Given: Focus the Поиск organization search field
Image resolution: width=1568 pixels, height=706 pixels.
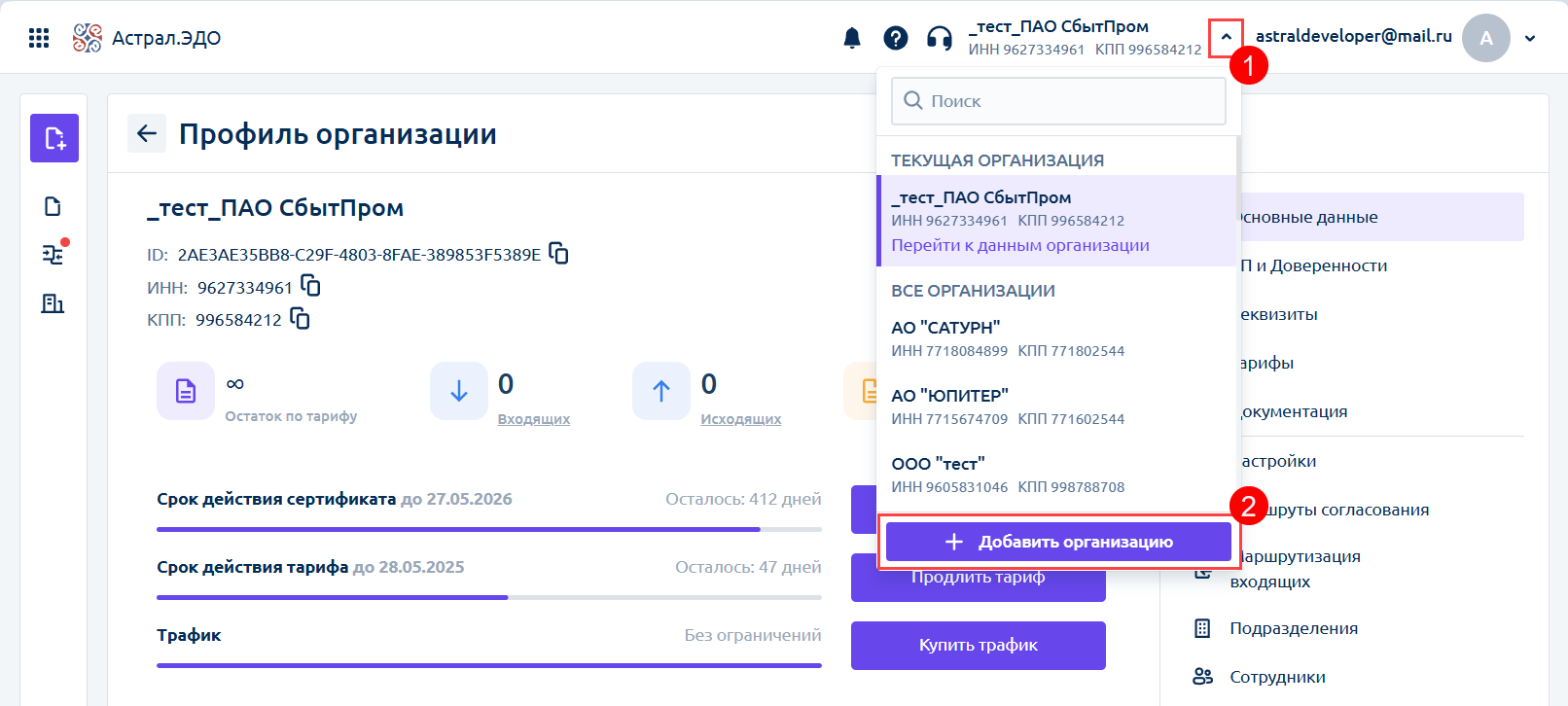Looking at the screenshot, I should click(1058, 101).
